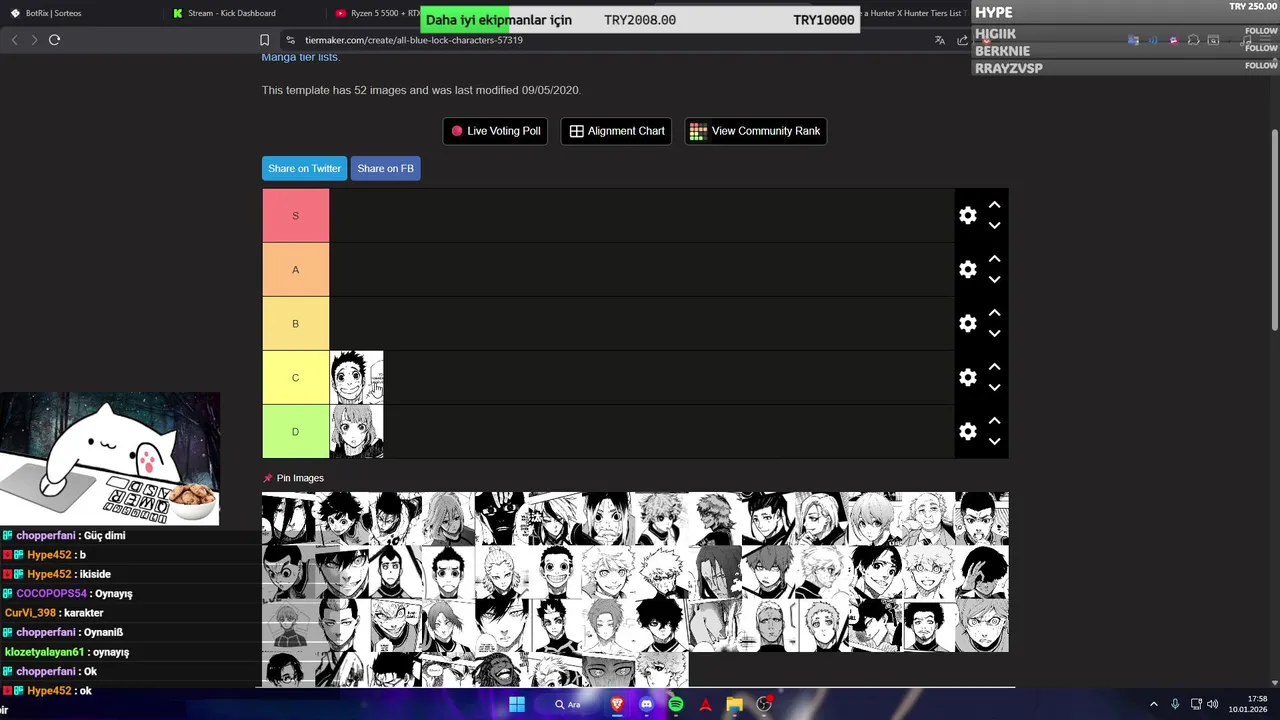Move A tier row down with arrow

click(994, 280)
